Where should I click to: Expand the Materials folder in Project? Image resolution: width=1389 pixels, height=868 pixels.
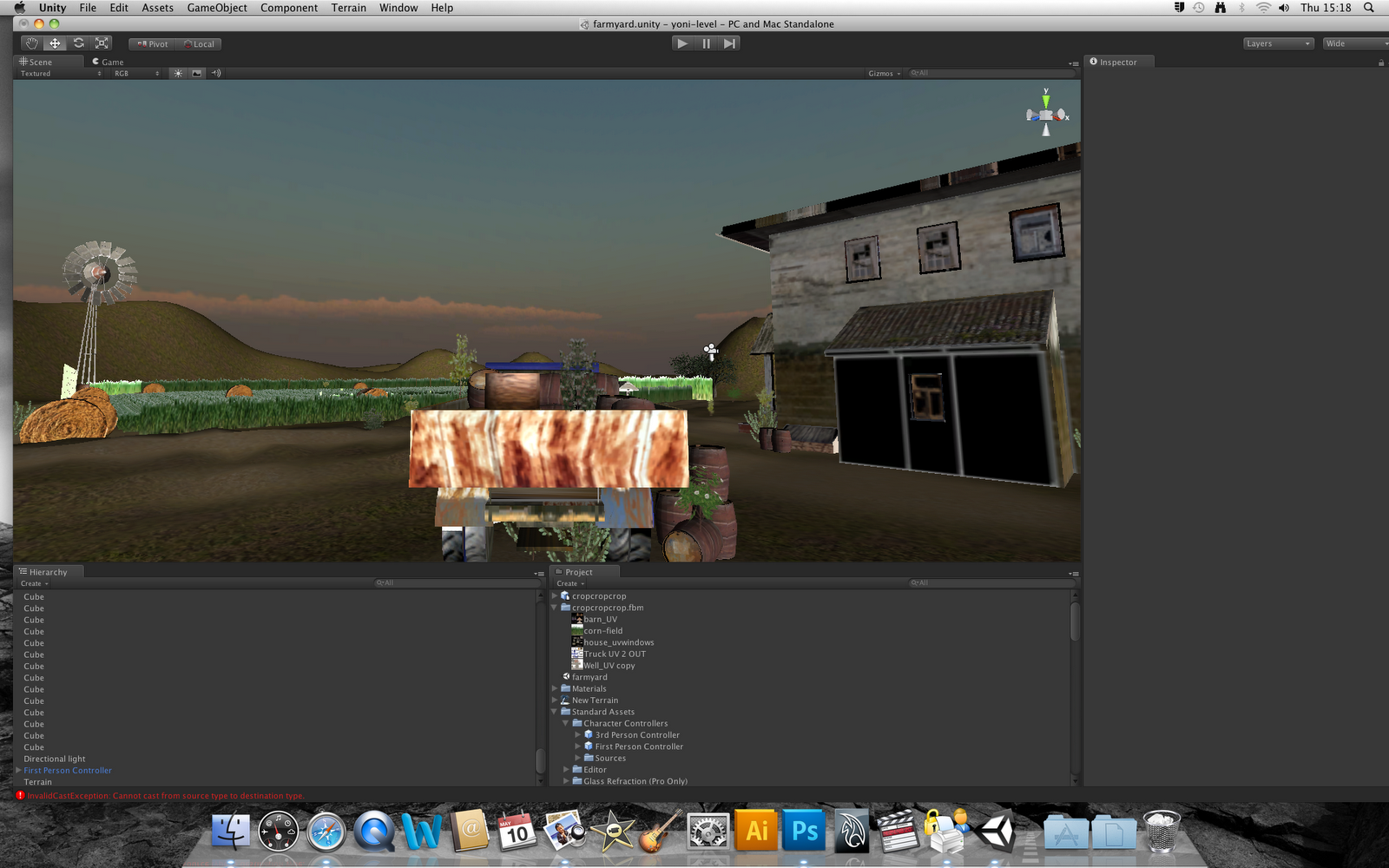[555, 688]
